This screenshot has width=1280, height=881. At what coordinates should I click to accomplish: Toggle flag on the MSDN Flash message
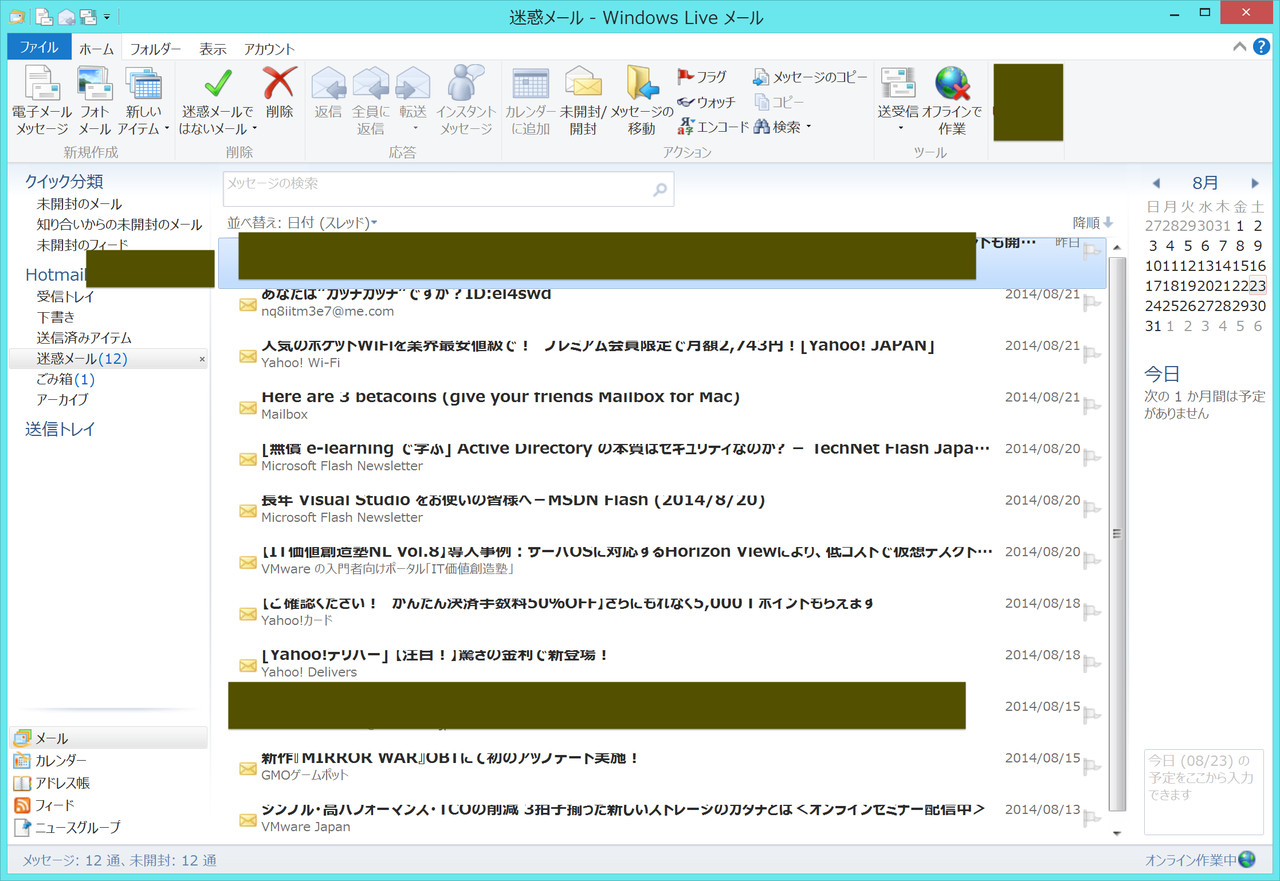coord(1092,510)
